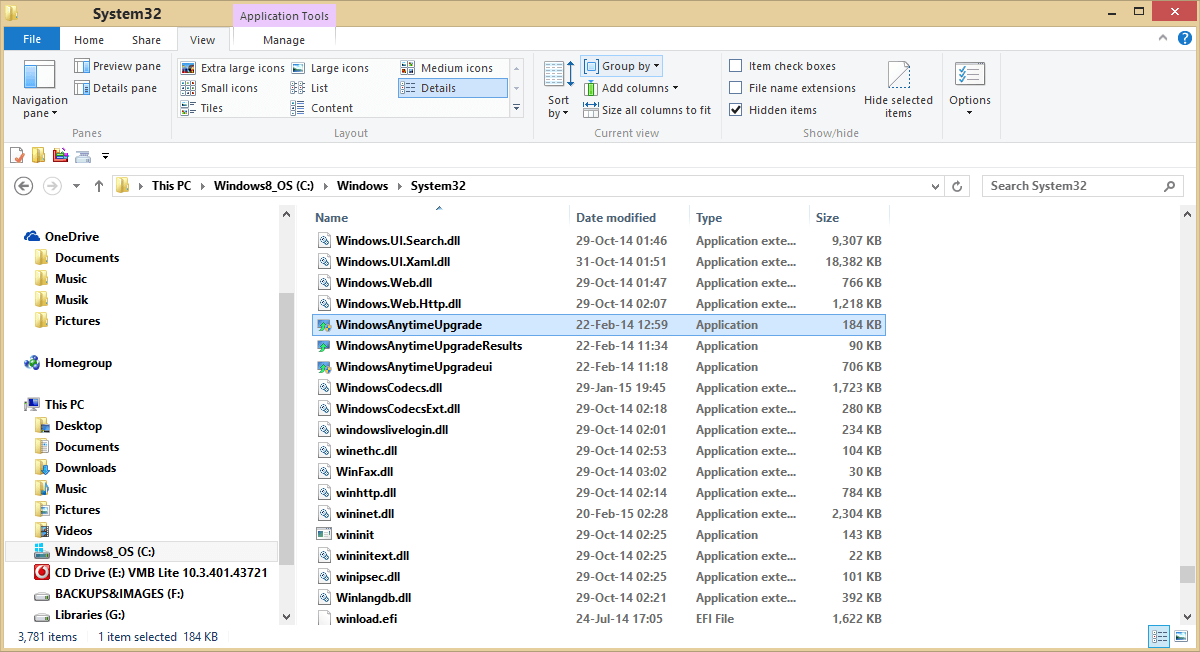1200x652 pixels.
Task: Click the Search System32 box
Action: pyautogui.click(x=1084, y=186)
